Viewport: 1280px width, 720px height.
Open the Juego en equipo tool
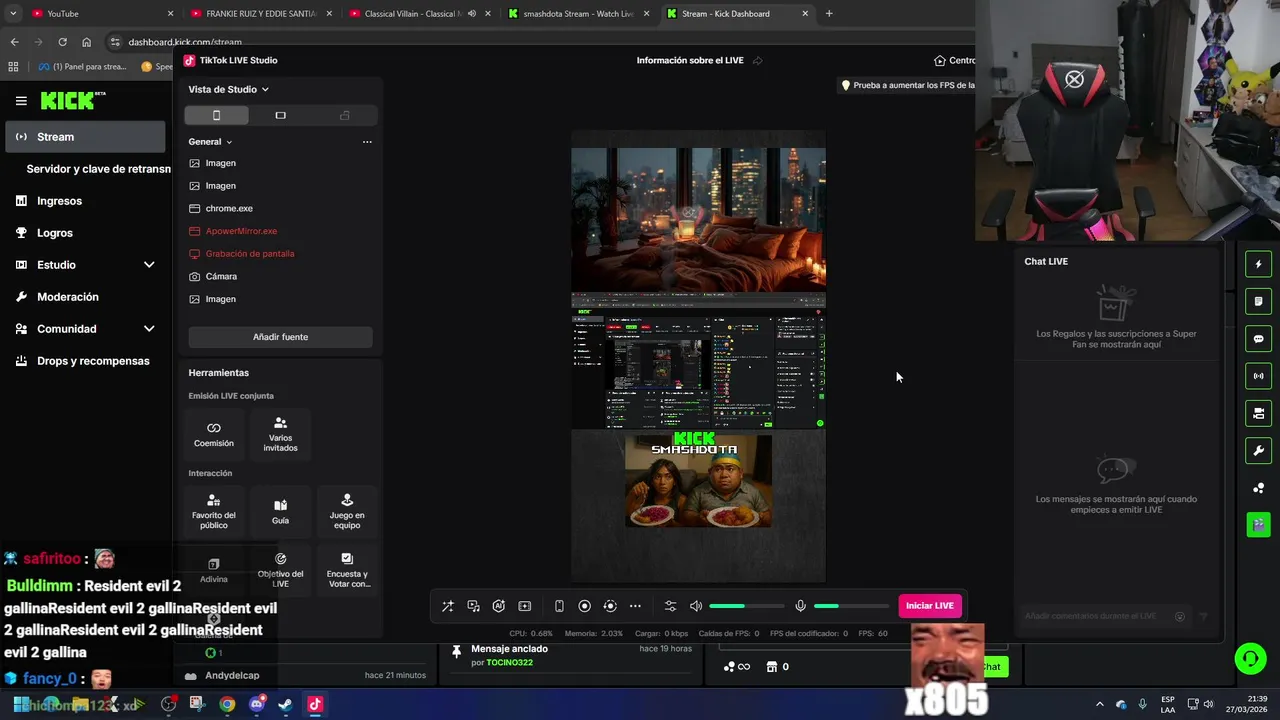click(x=347, y=512)
